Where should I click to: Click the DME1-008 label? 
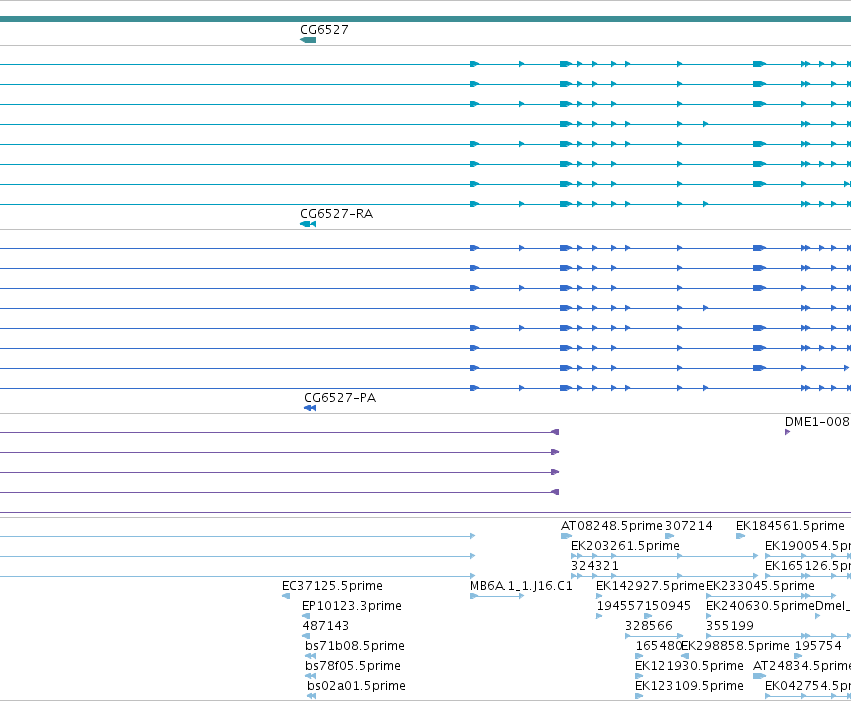pyautogui.click(x=817, y=422)
